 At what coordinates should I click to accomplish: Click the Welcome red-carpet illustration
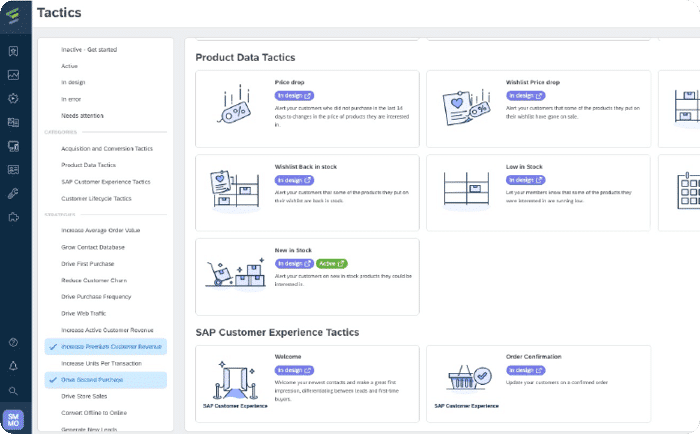pos(235,380)
